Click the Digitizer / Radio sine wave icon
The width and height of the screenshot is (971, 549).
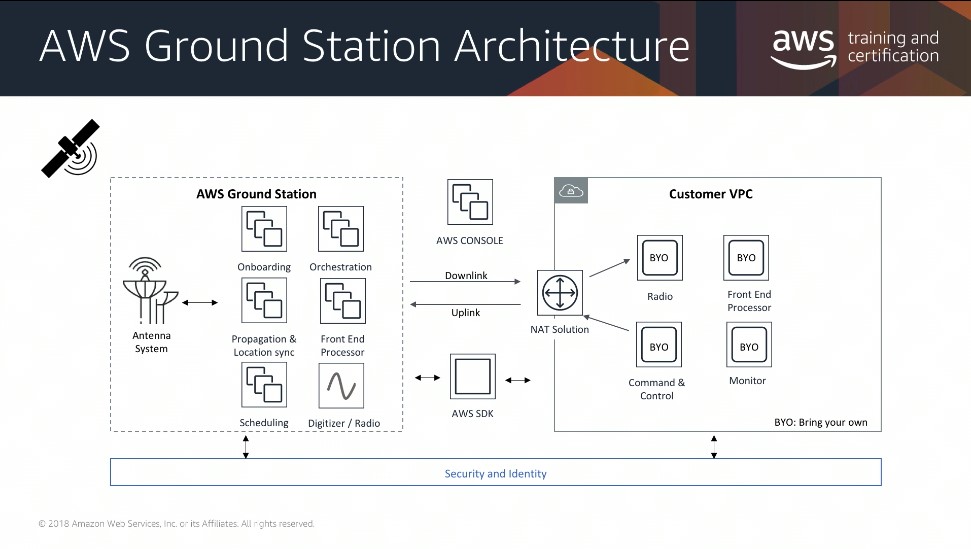[341, 386]
